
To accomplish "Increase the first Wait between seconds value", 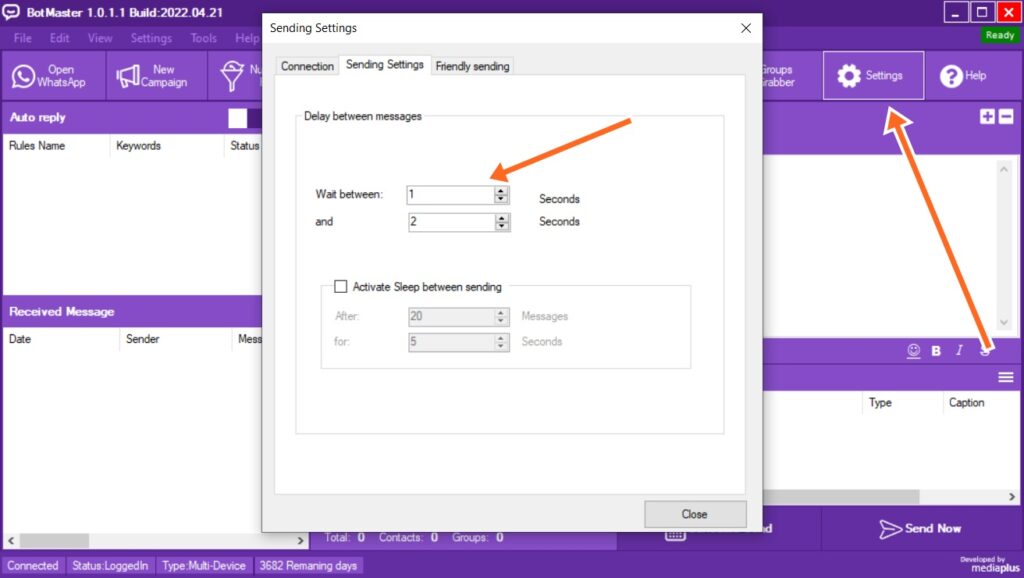I will tap(501, 190).
